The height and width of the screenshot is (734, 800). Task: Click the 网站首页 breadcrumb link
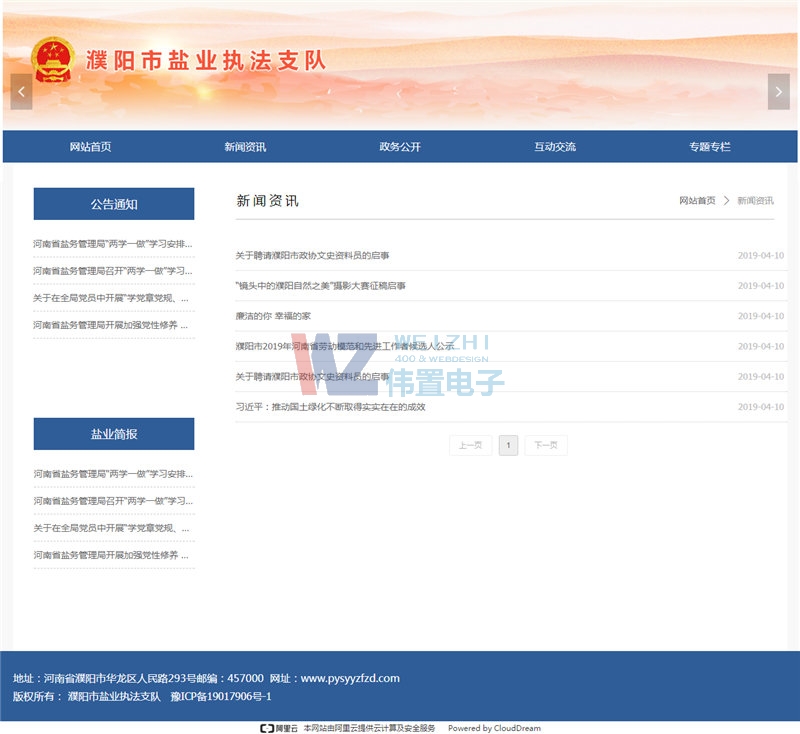tap(697, 201)
